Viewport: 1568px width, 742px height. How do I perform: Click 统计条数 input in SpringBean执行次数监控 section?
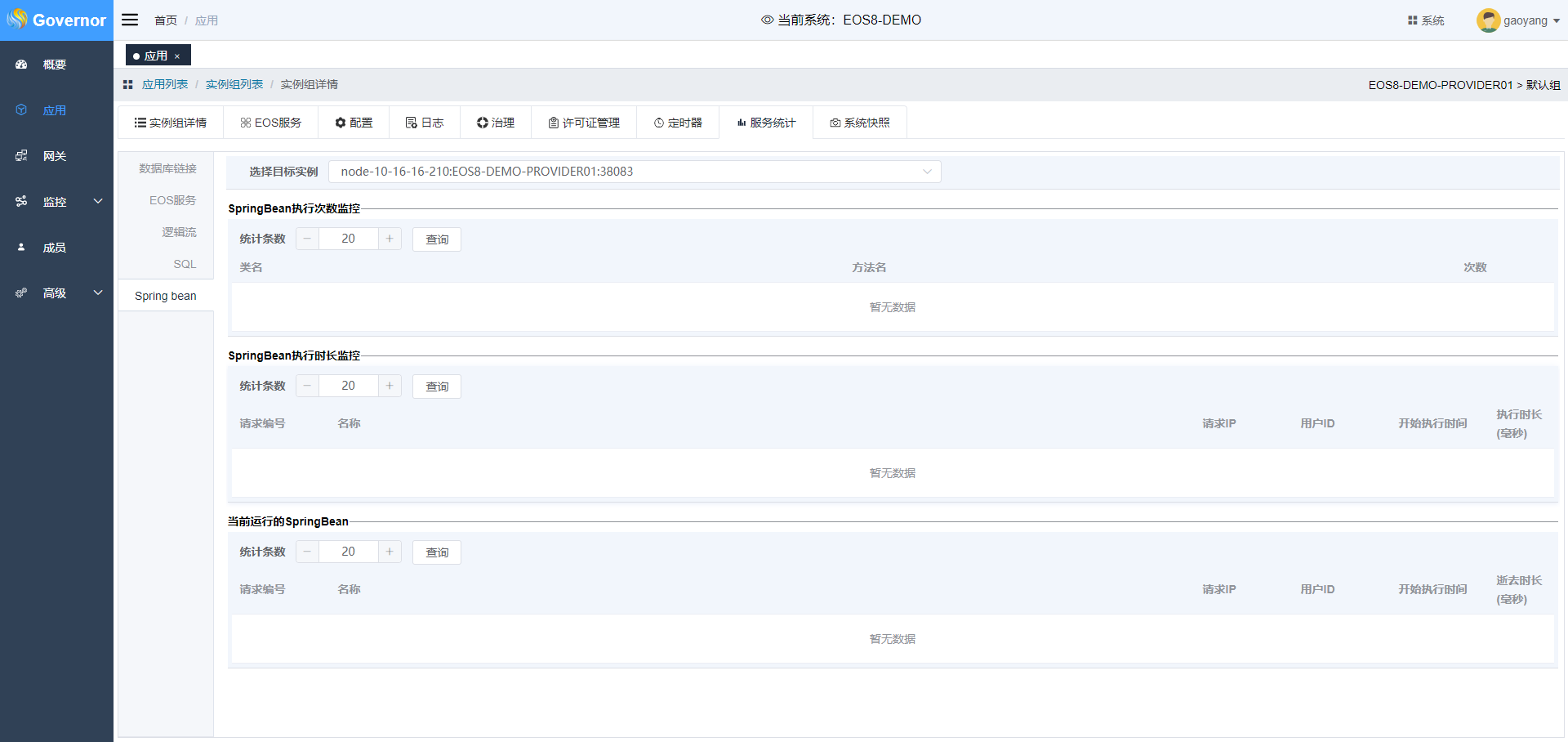pos(348,239)
